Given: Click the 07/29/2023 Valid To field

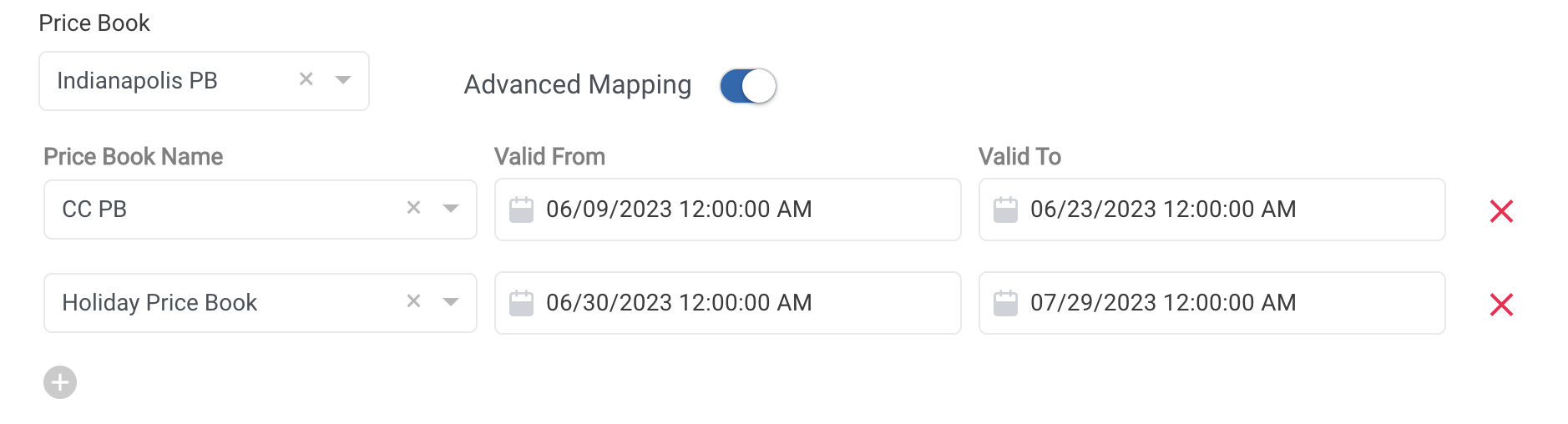Looking at the screenshot, I should [1163, 303].
